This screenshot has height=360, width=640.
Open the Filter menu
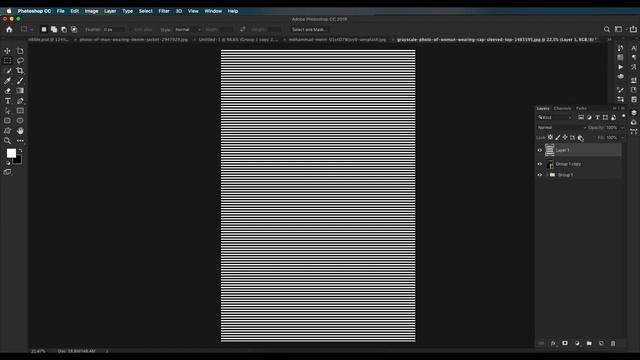[164, 11]
